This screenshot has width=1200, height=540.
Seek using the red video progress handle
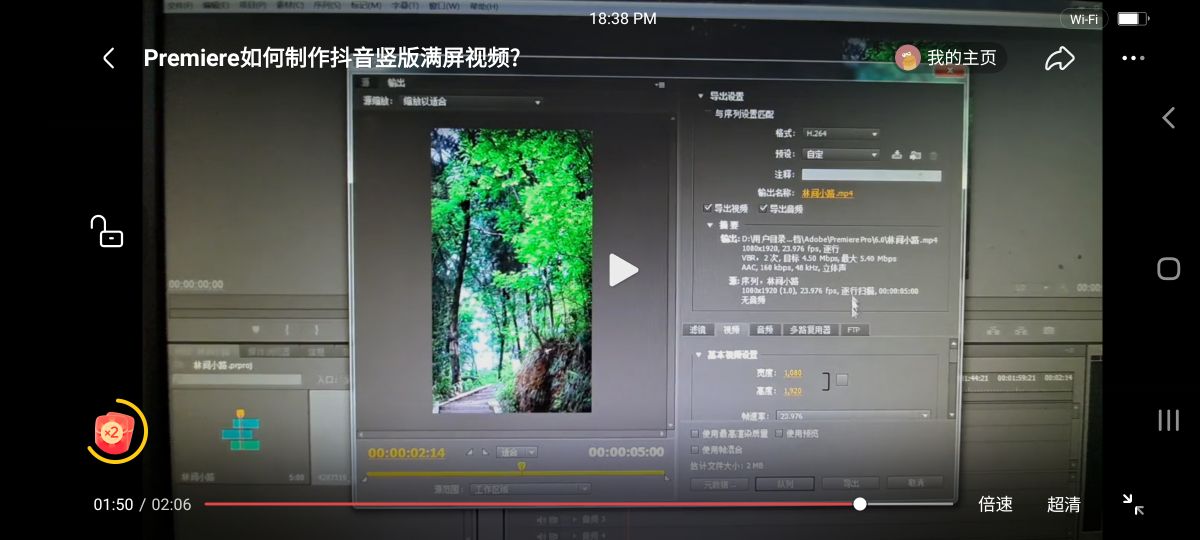[x=860, y=504]
